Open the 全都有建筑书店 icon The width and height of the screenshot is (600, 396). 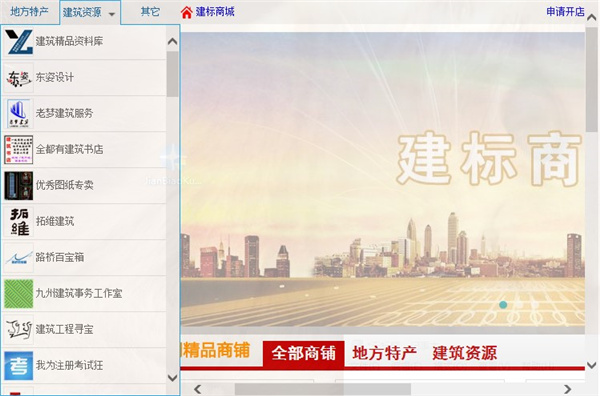click(19, 150)
